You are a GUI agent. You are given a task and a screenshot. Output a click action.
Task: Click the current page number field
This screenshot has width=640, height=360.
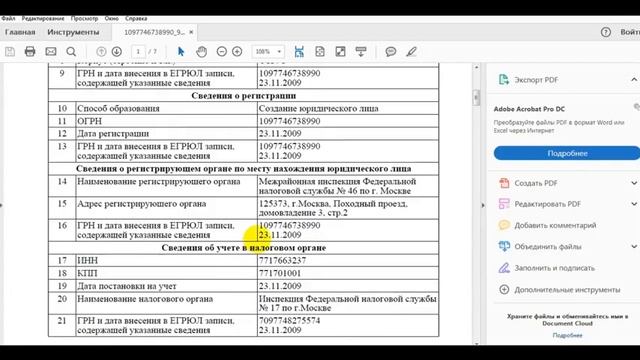point(138,51)
